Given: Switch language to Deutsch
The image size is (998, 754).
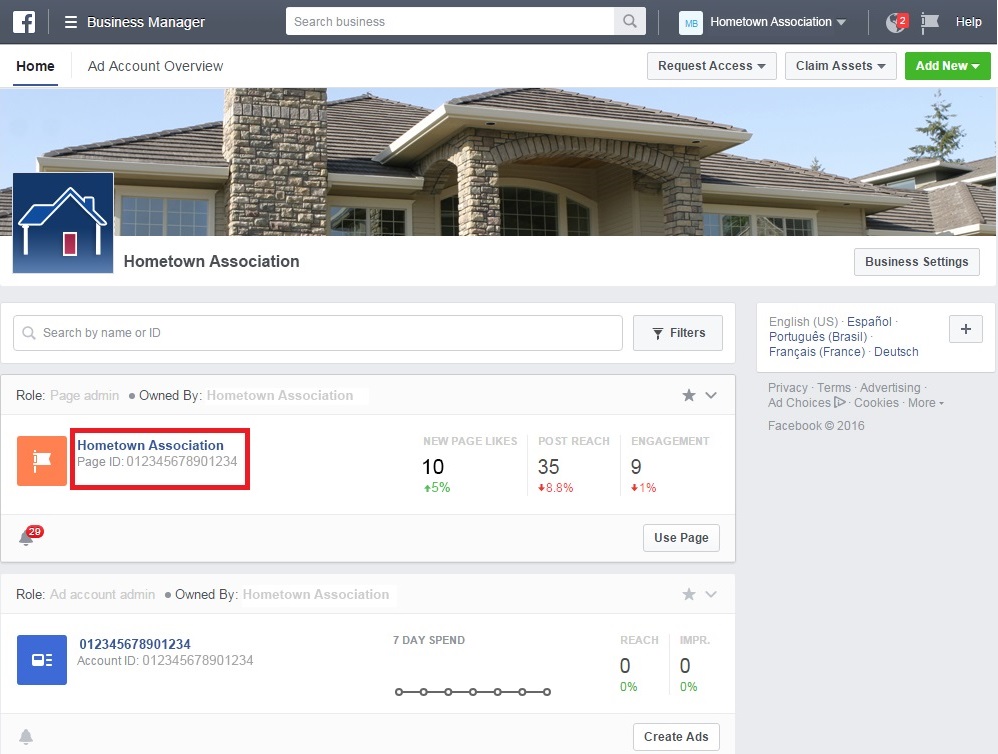Looking at the screenshot, I should pos(896,352).
